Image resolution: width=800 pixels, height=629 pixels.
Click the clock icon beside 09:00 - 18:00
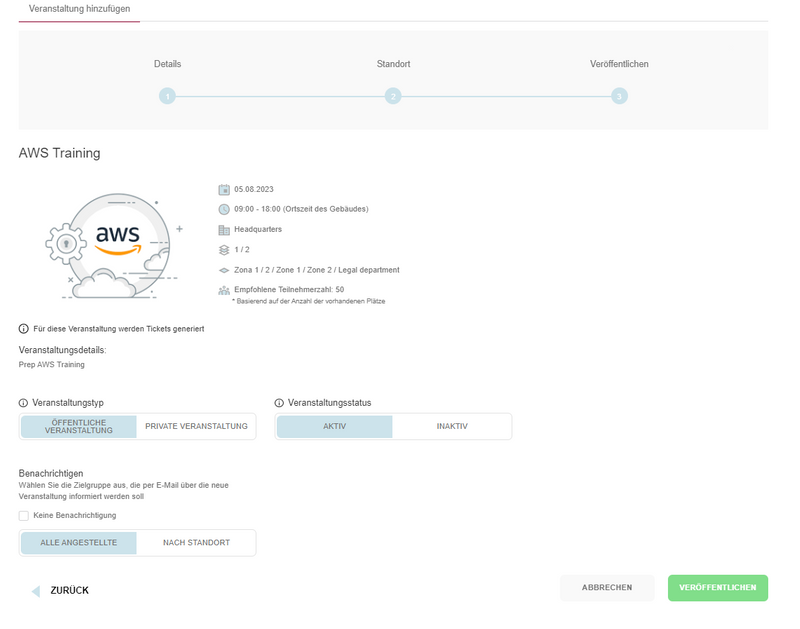[x=224, y=209]
